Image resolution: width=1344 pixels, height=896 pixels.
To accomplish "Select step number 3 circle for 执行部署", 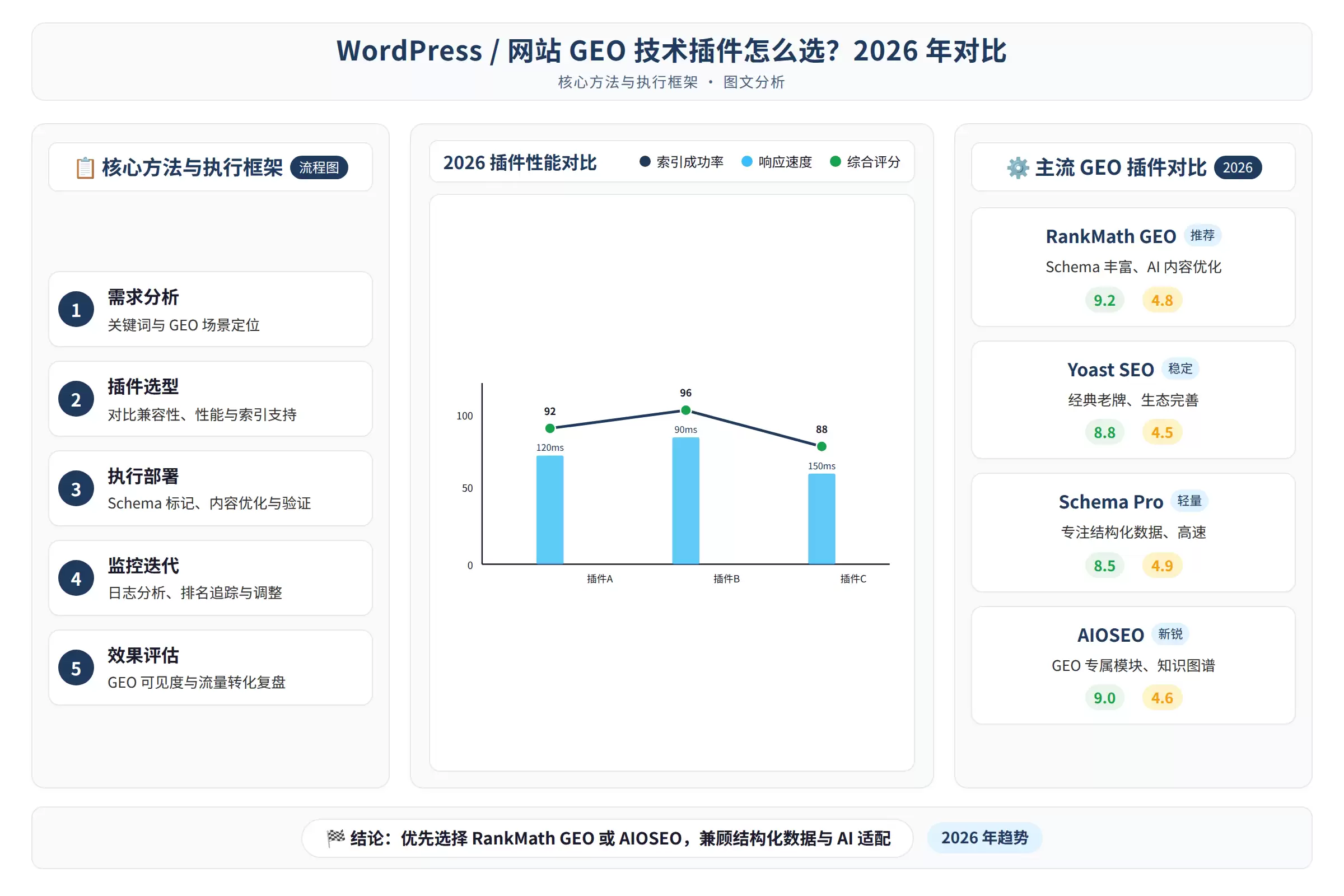I will click(x=76, y=488).
